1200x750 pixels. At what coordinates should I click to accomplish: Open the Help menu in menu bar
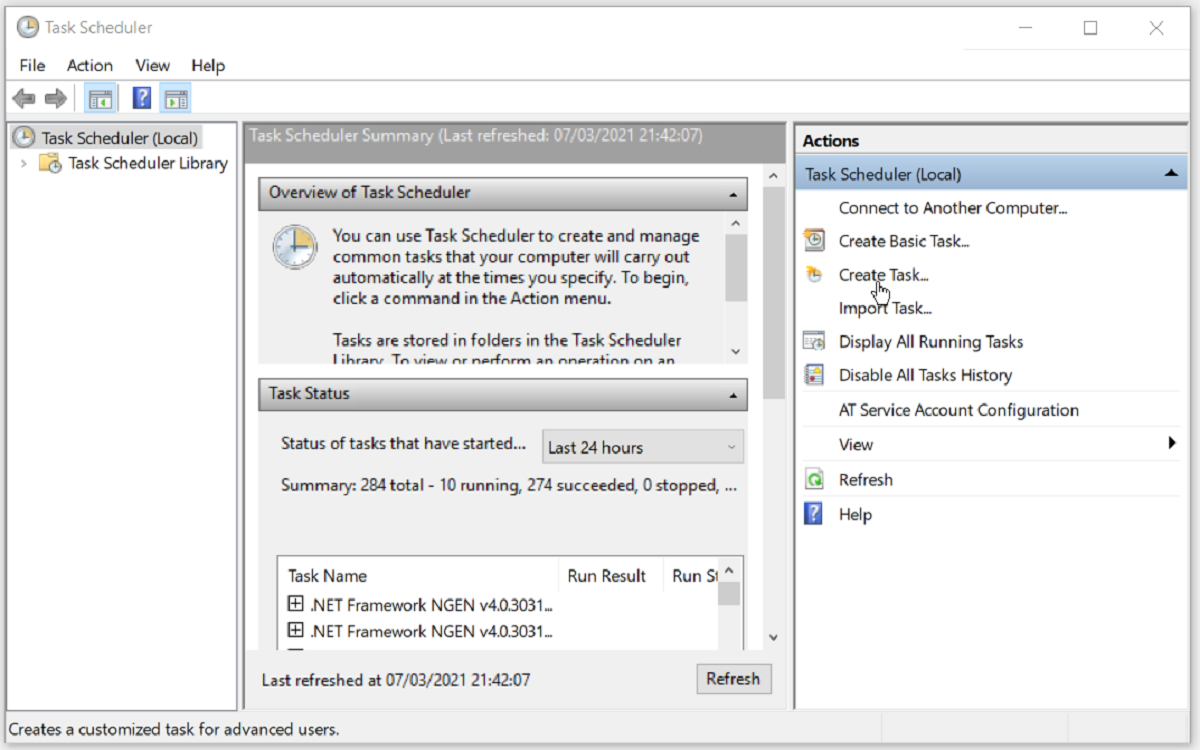pyautogui.click(x=208, y=65)
